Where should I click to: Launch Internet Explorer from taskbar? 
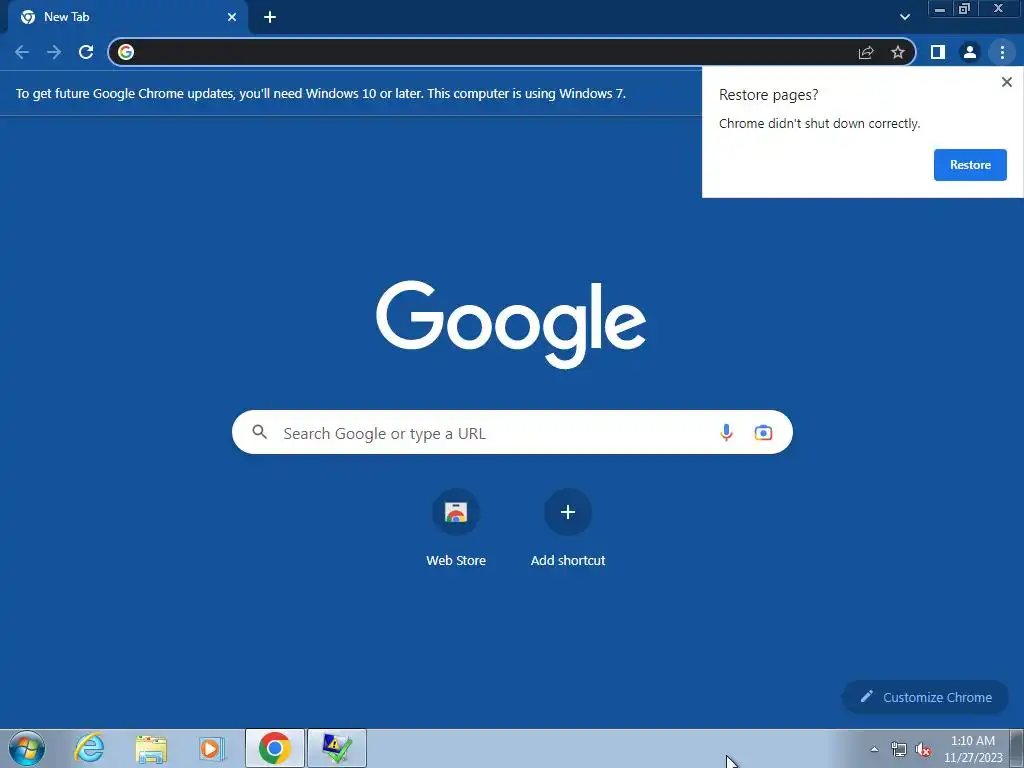point(89,748)
